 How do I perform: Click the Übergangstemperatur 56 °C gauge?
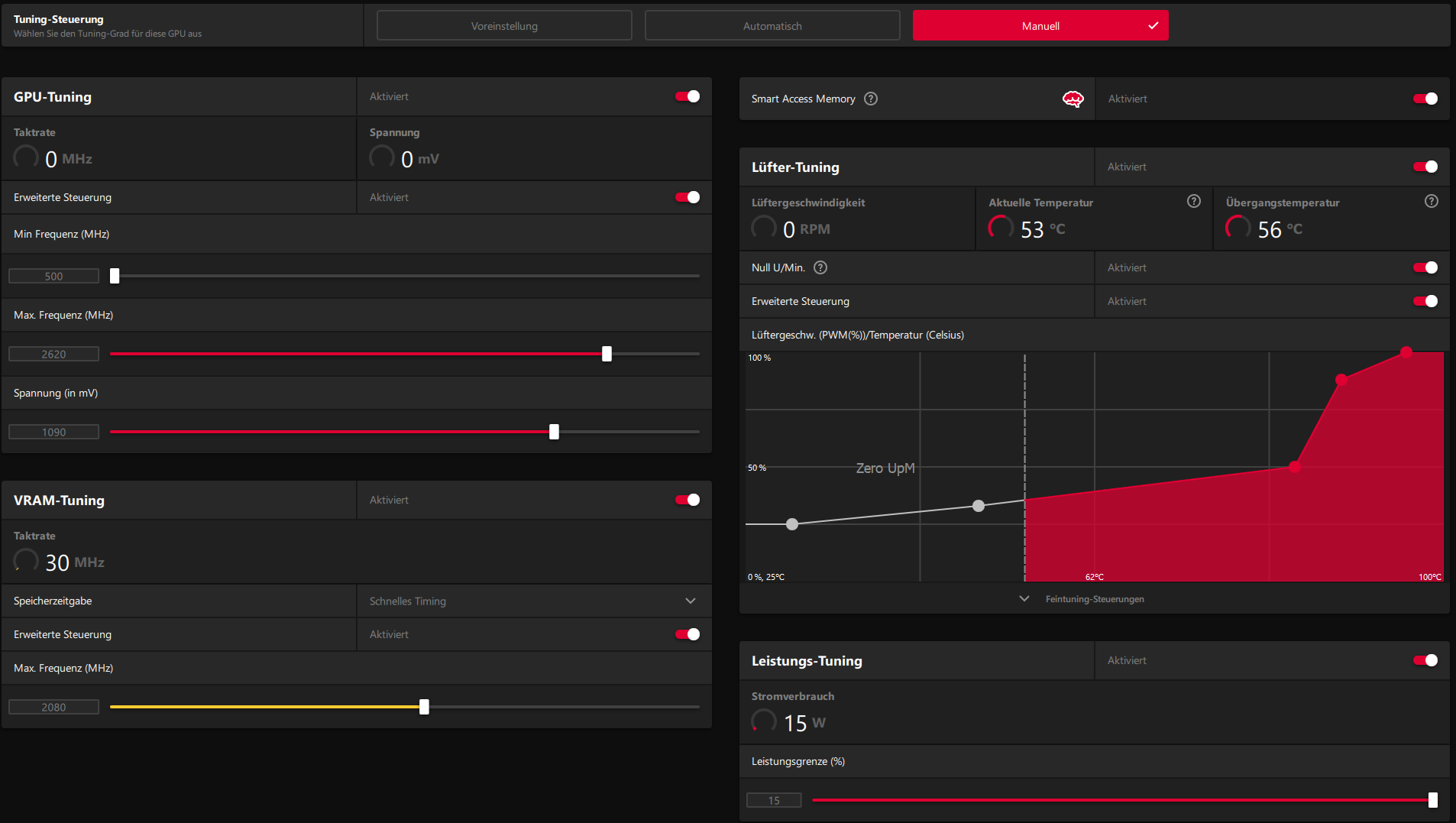click(1238, 228)
